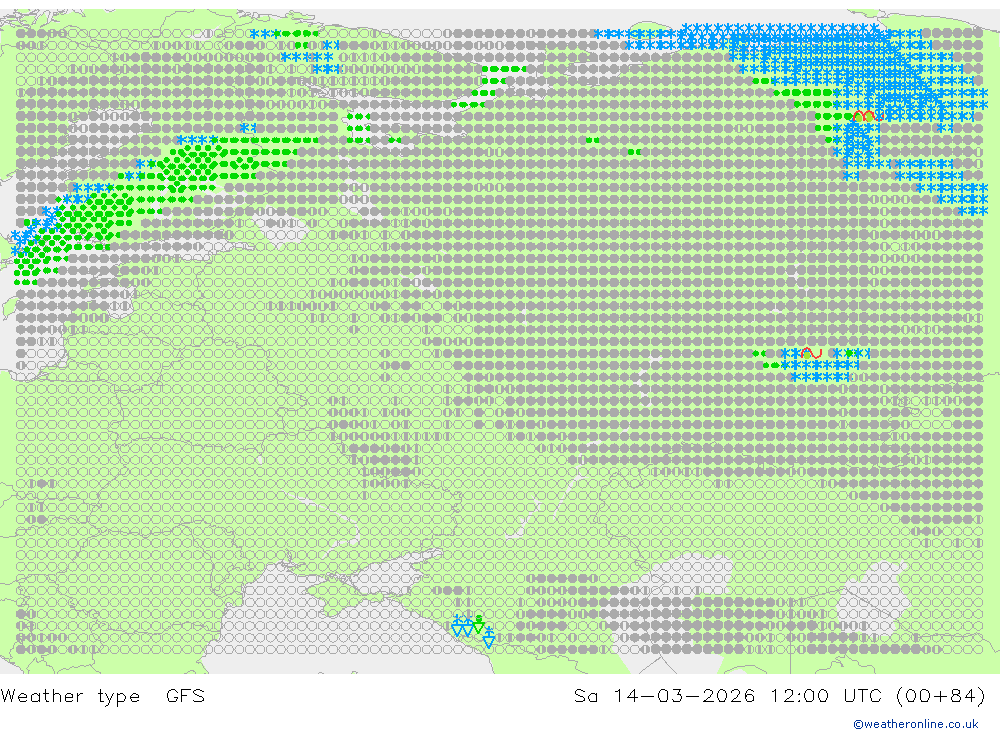
Task: Click the ©weatheronline.co.uk copyright link
Action: coord(916,724)
